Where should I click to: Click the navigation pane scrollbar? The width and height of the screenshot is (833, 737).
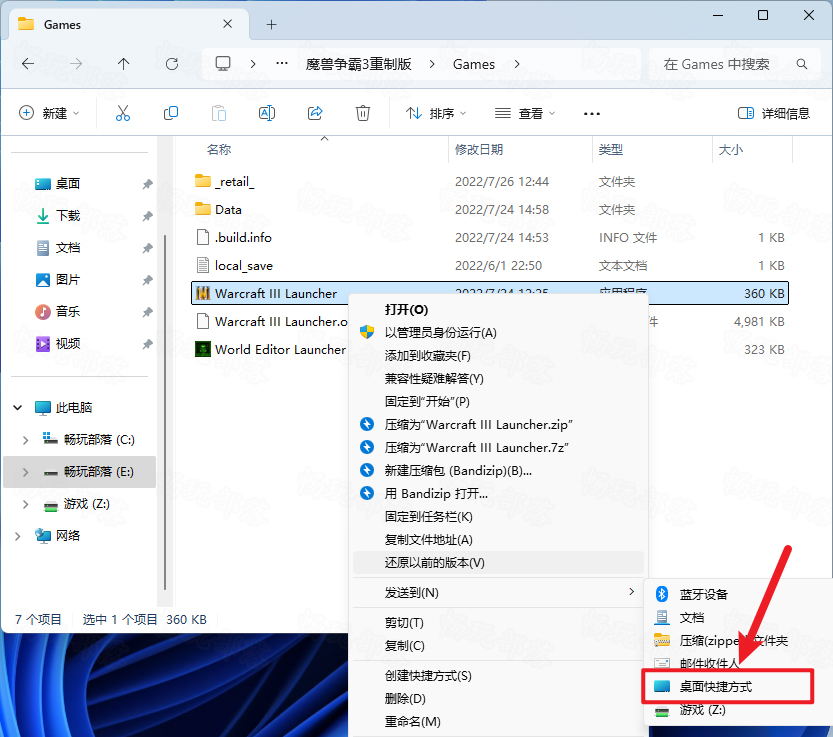(x=165, y=412)
